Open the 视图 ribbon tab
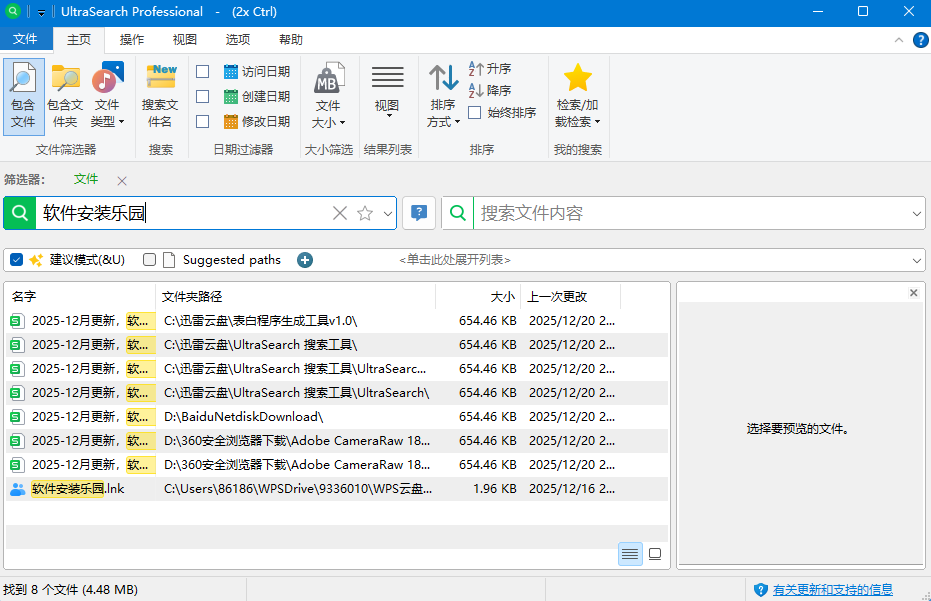This screenshot has height=601, width=931. [185, 40]
